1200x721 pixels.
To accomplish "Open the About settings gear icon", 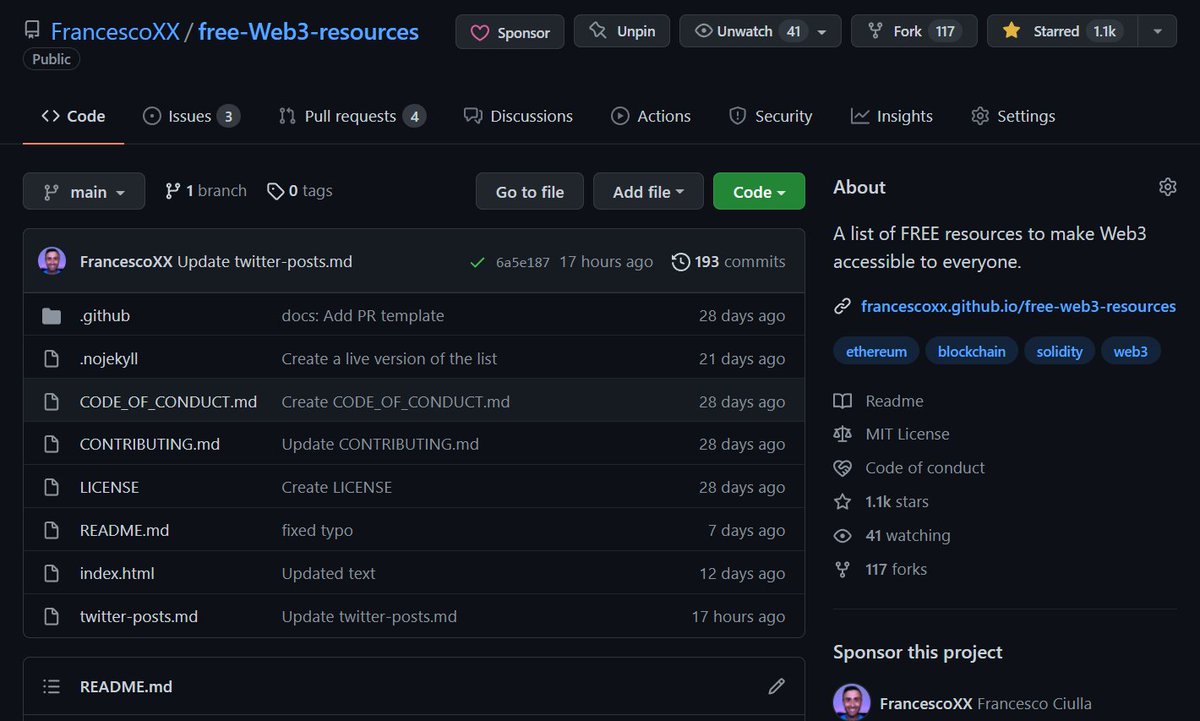I will [x=1167, y=187].
